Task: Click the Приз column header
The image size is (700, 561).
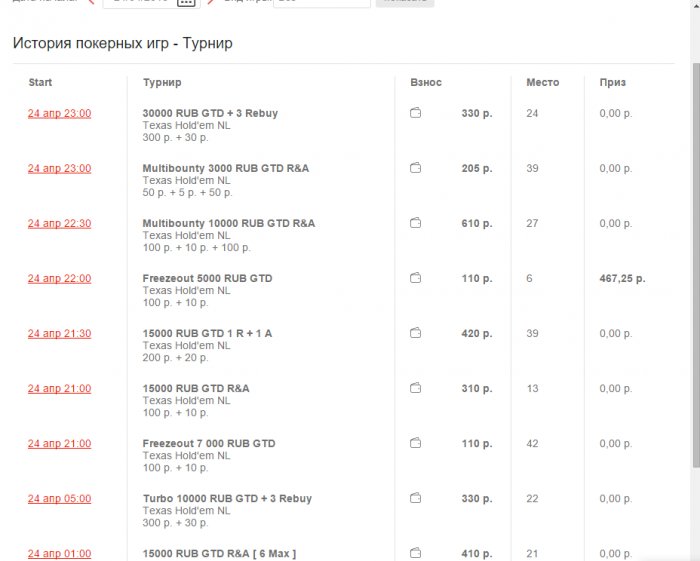Action: (x=612, y=82)
